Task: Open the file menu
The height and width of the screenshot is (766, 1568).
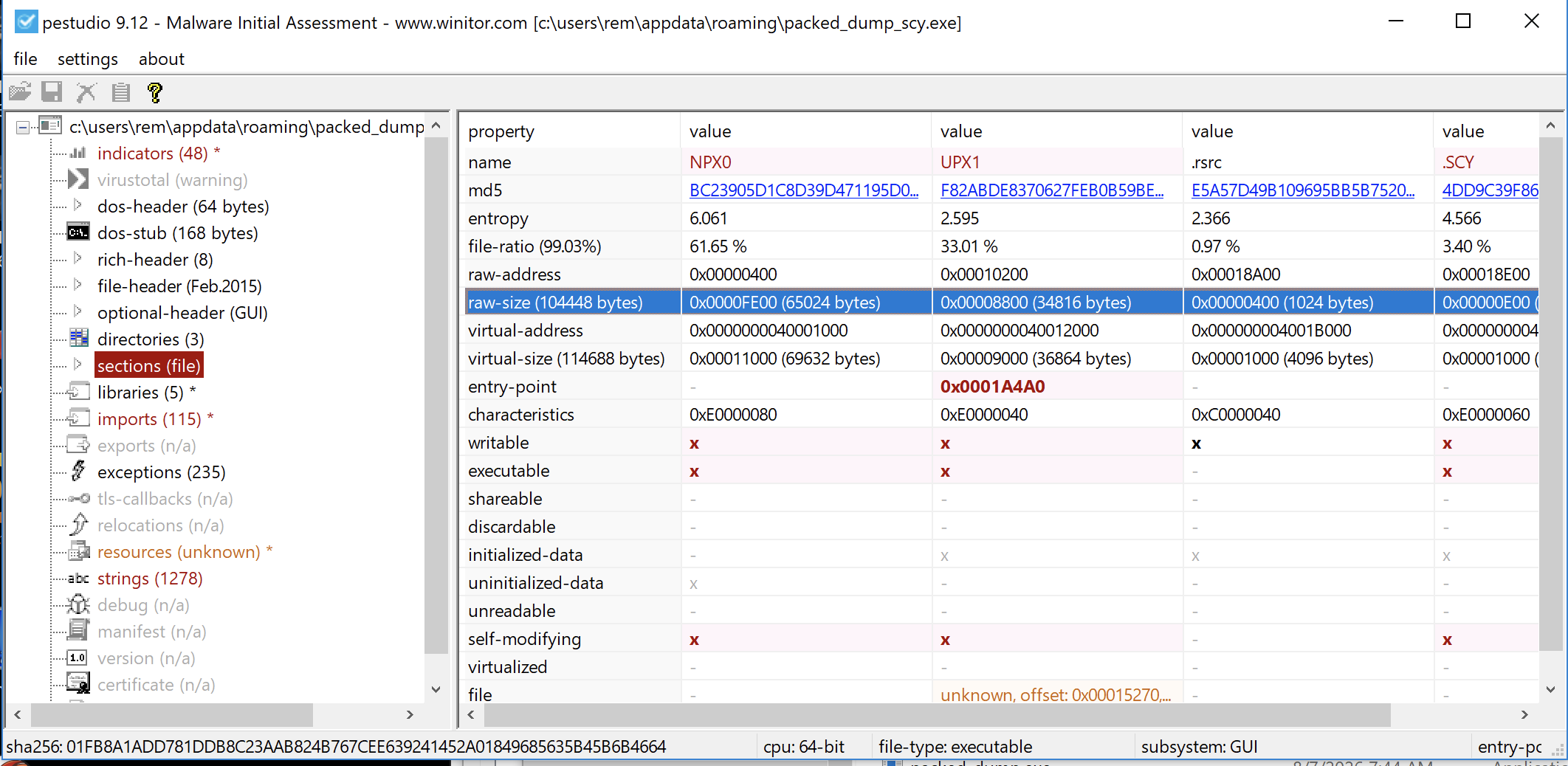Action: click(x=25, y=59)
